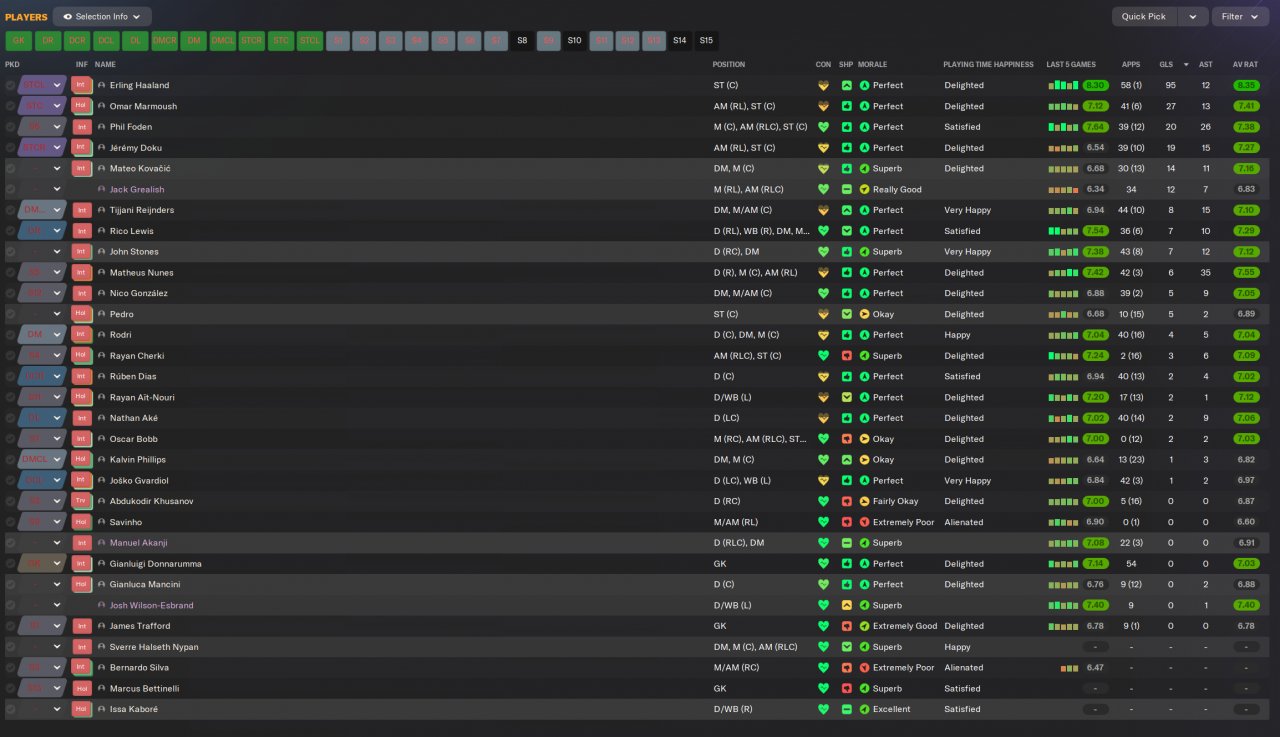Toggle the picked checkmark for Sverre Halseth Nypan

[10, 647]
